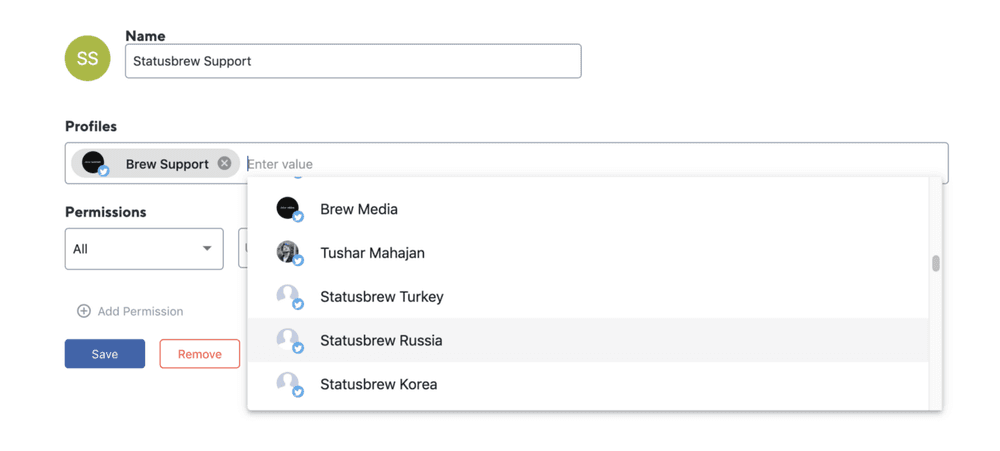Viewport: 1000px width, 451px height.
Task: Click the profile list scrollbar thumb
Action: click(936, 264)
